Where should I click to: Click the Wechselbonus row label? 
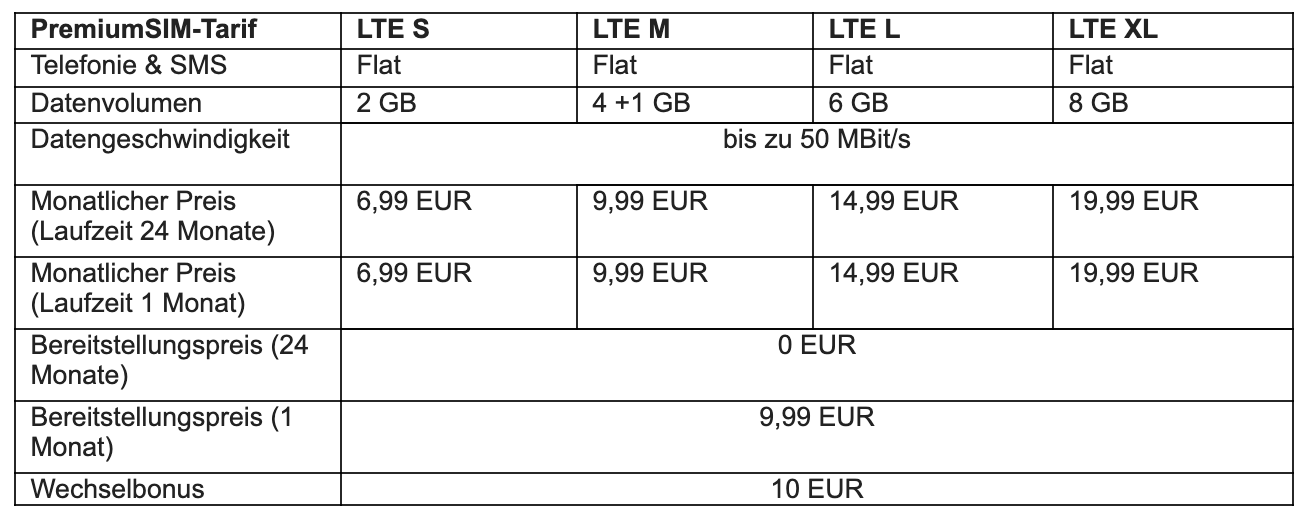(118, 490)
